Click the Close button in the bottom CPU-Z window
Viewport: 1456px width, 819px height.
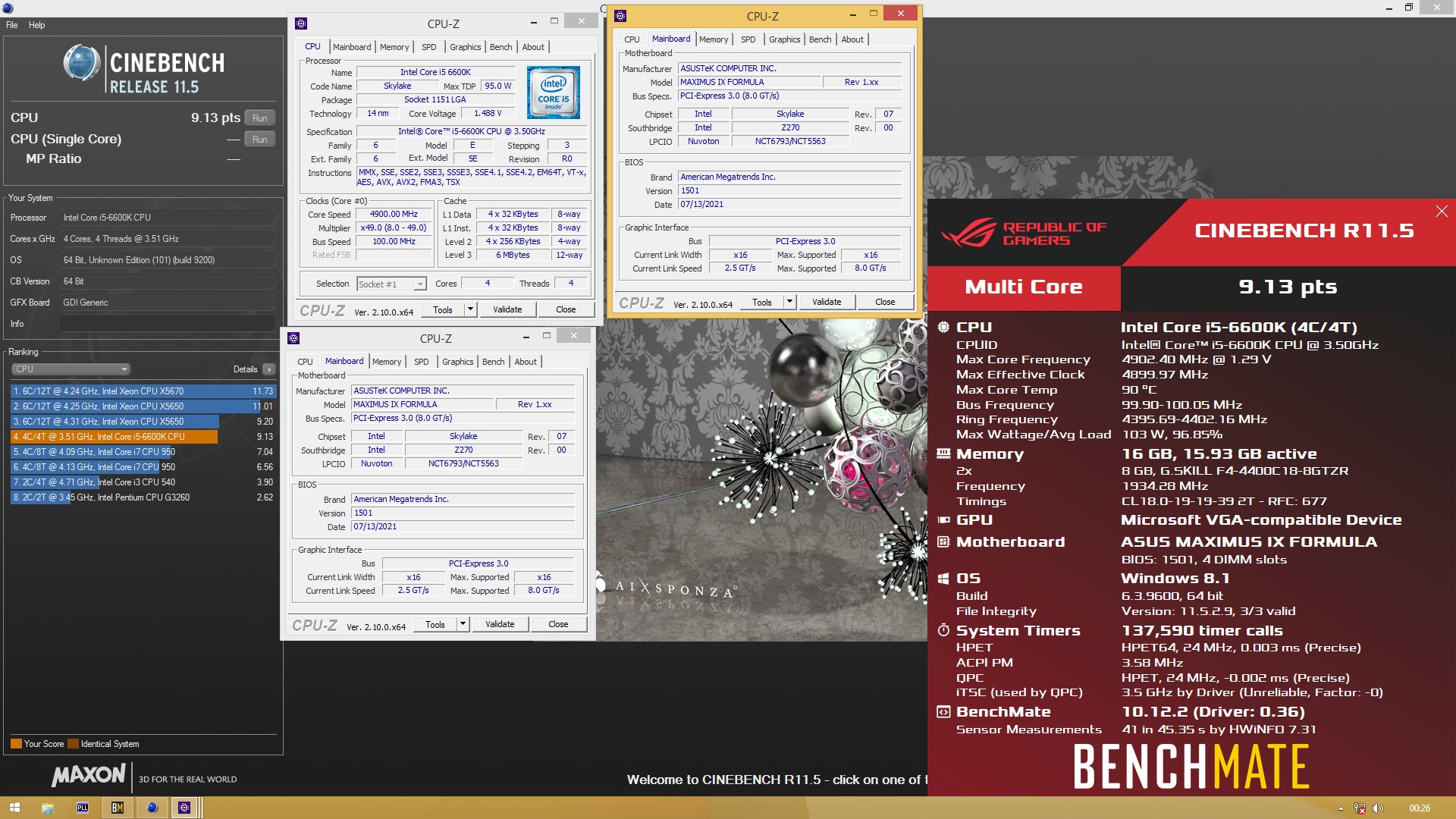click(x=558, y=624)
